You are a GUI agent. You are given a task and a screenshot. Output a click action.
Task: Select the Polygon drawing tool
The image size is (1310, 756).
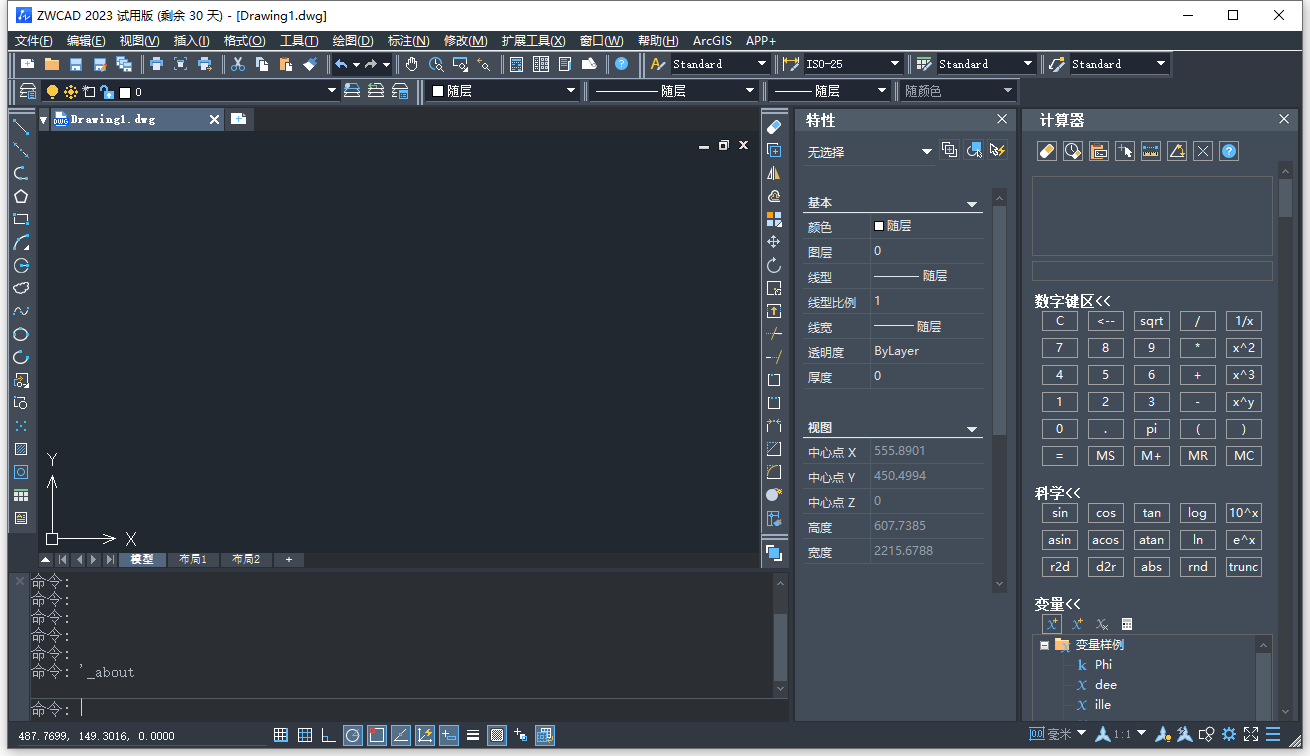21,196
